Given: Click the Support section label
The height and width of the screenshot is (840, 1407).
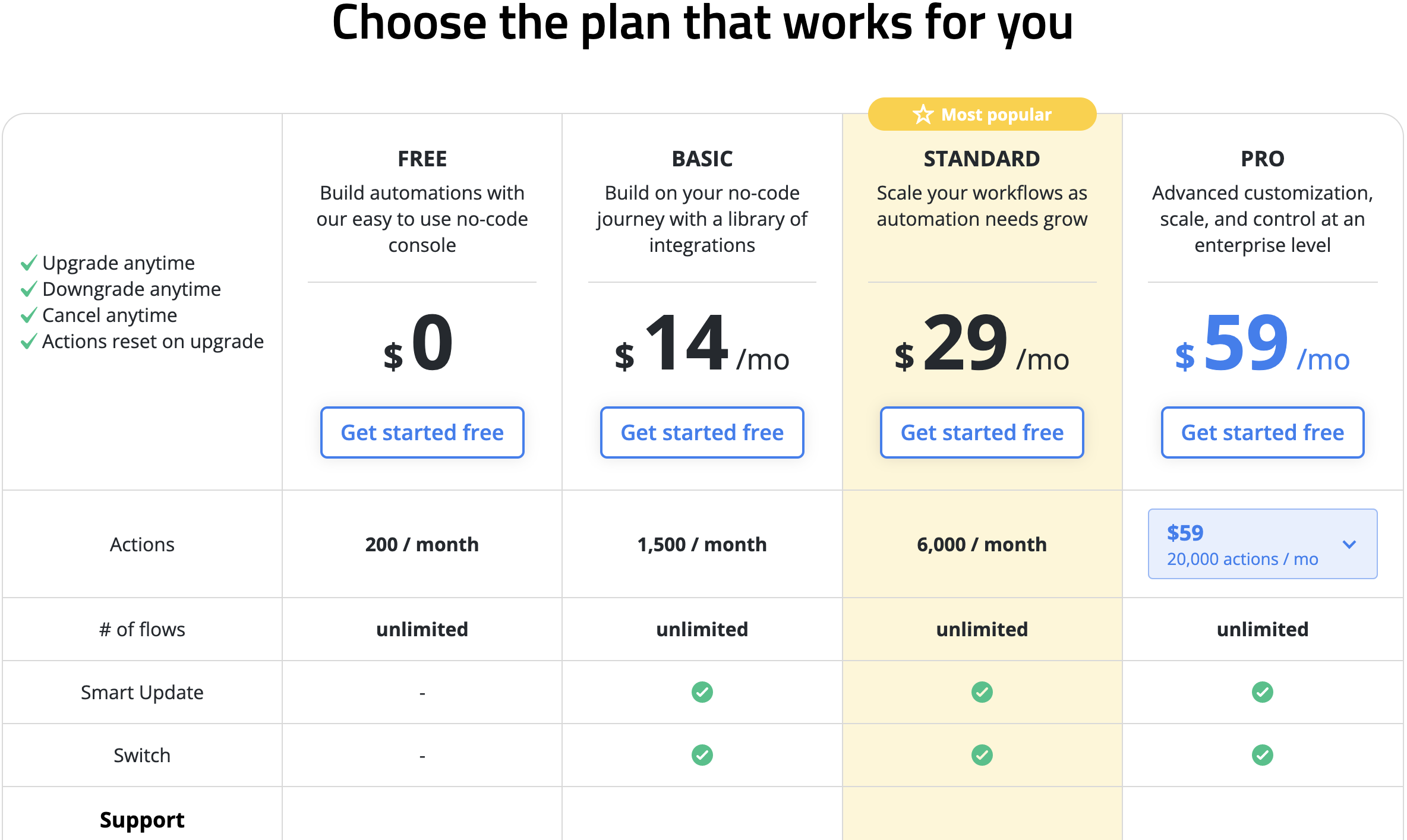Looking at the screenshot, I should click(142, 820).
